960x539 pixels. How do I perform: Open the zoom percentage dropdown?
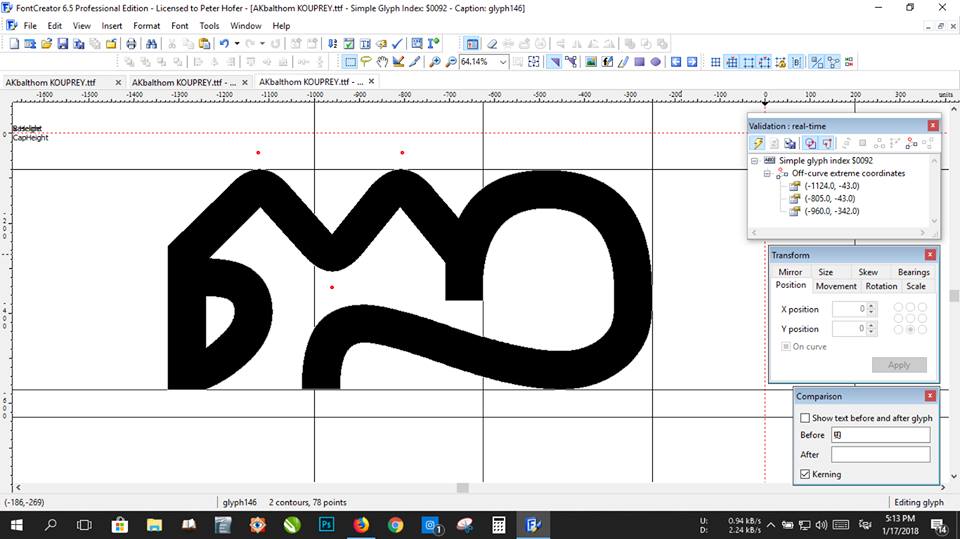coord(503,62)
